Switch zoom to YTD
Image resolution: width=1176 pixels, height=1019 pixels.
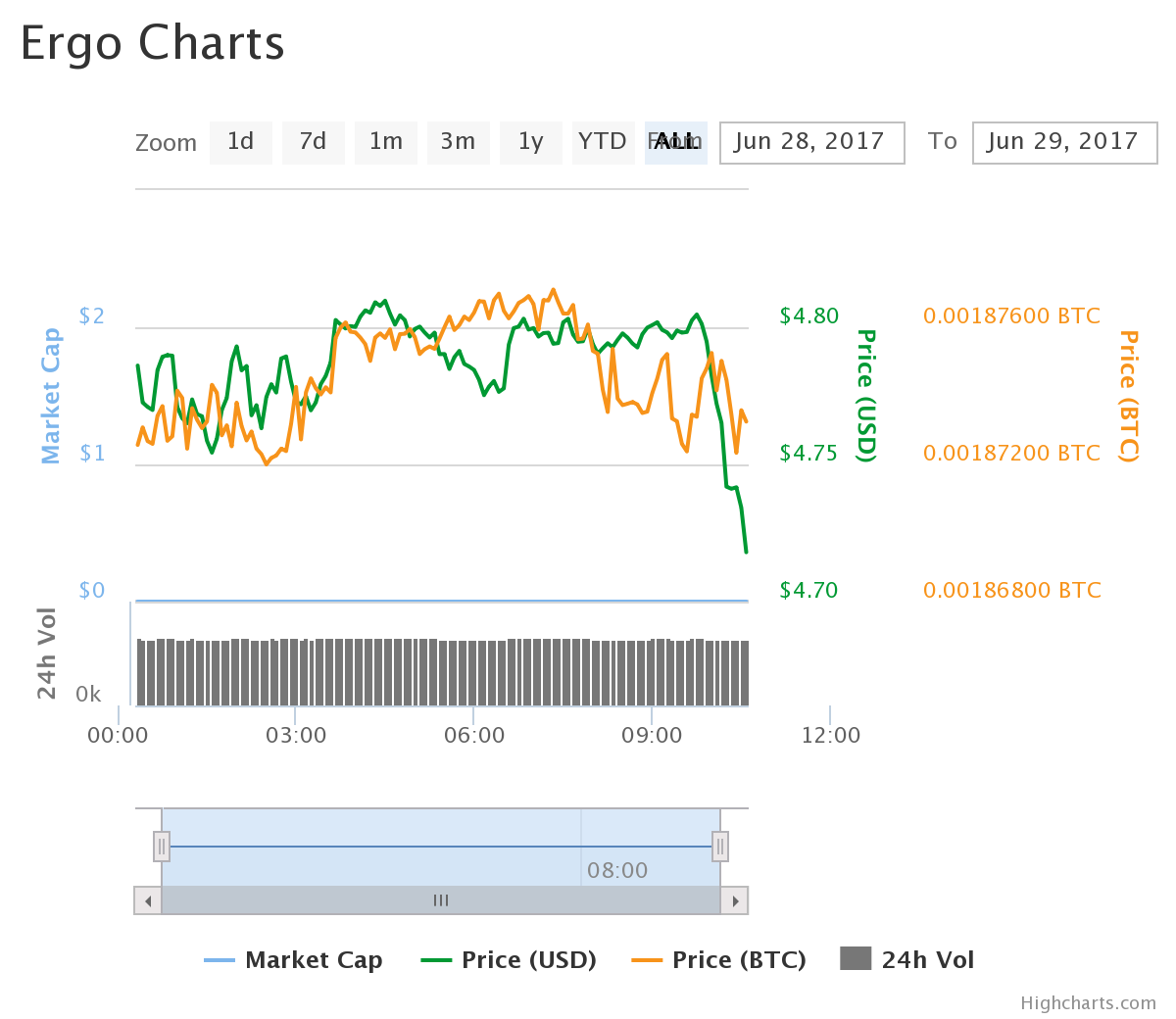point(604,142)
